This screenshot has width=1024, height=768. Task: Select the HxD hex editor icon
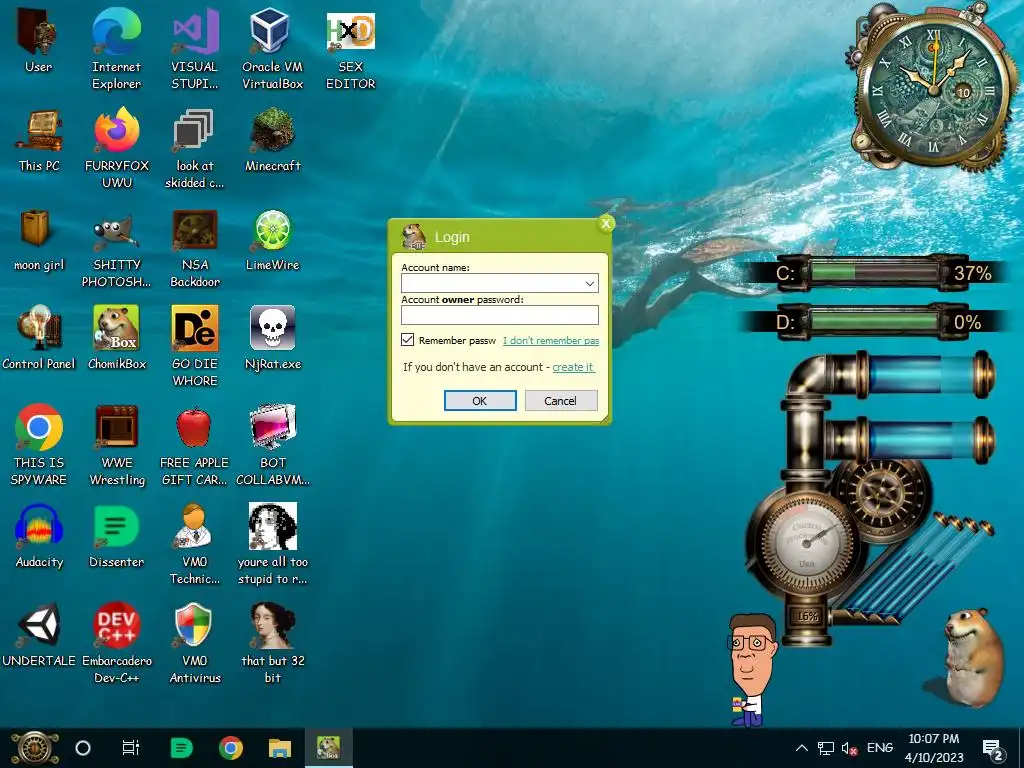click(x=351, y=49)
